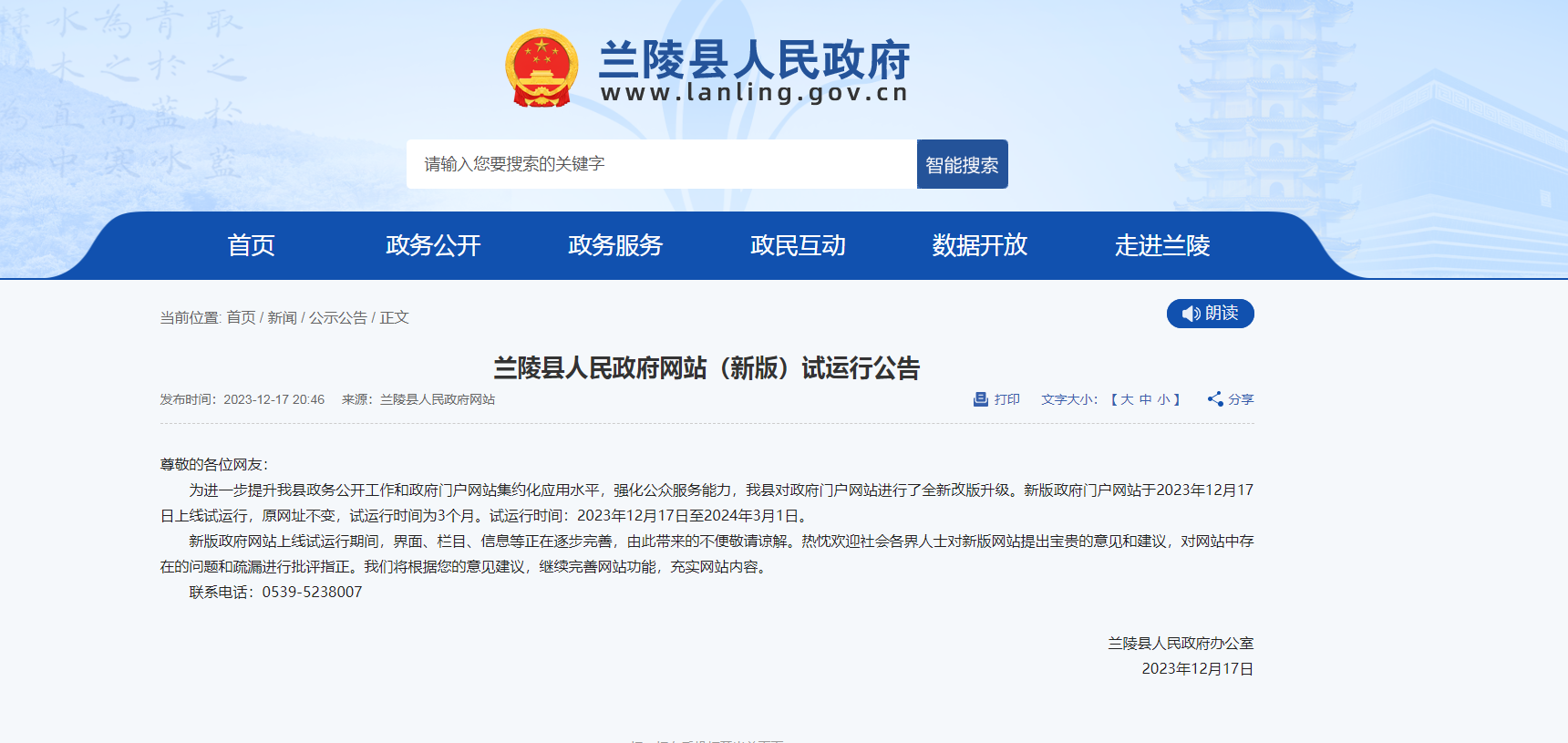Click the greeting 尊敬的各位网友
Viewport: 1568px width, 743px height.
click(x=211, y=464)
